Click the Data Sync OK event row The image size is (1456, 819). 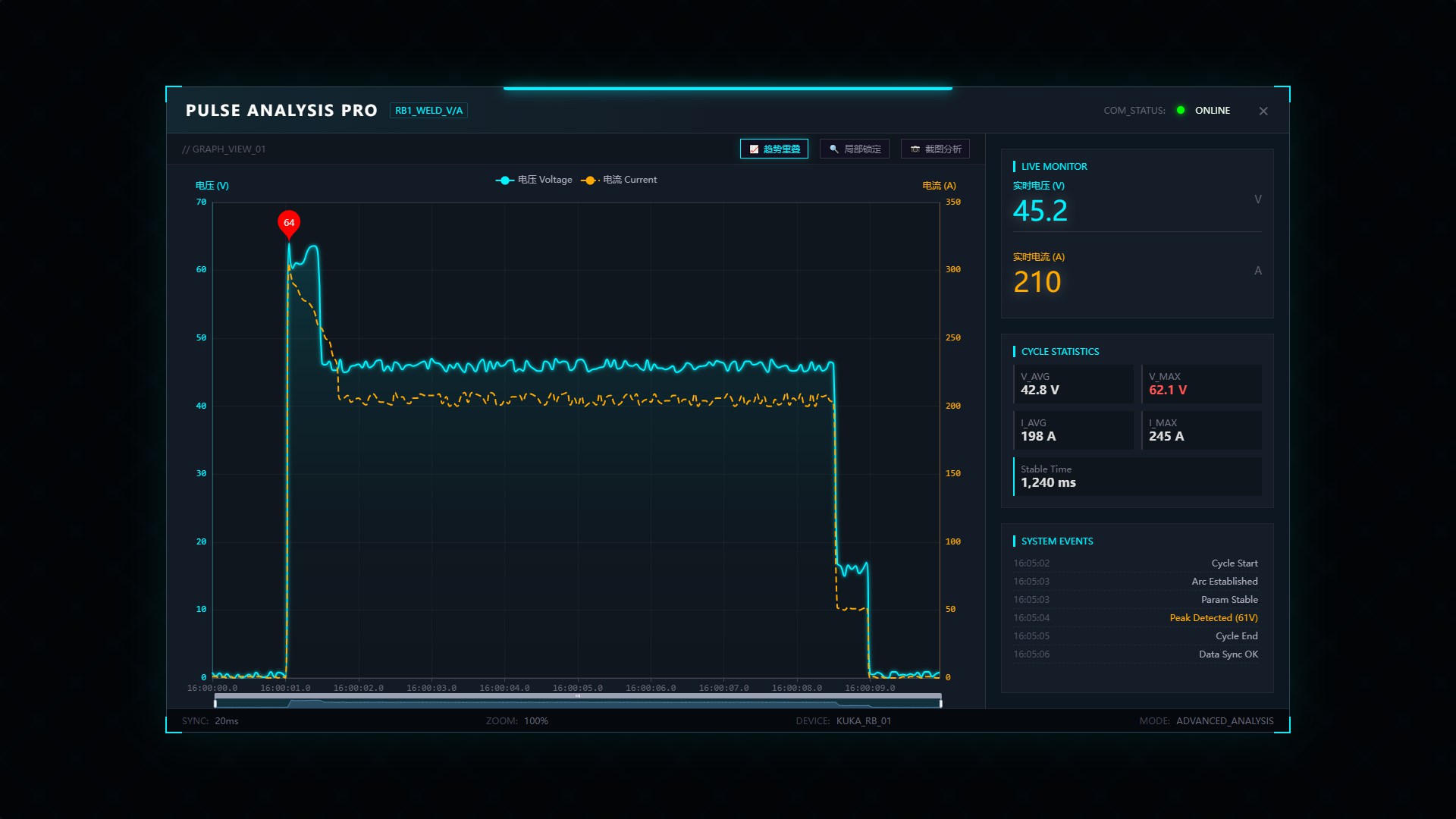(1135, 654)
